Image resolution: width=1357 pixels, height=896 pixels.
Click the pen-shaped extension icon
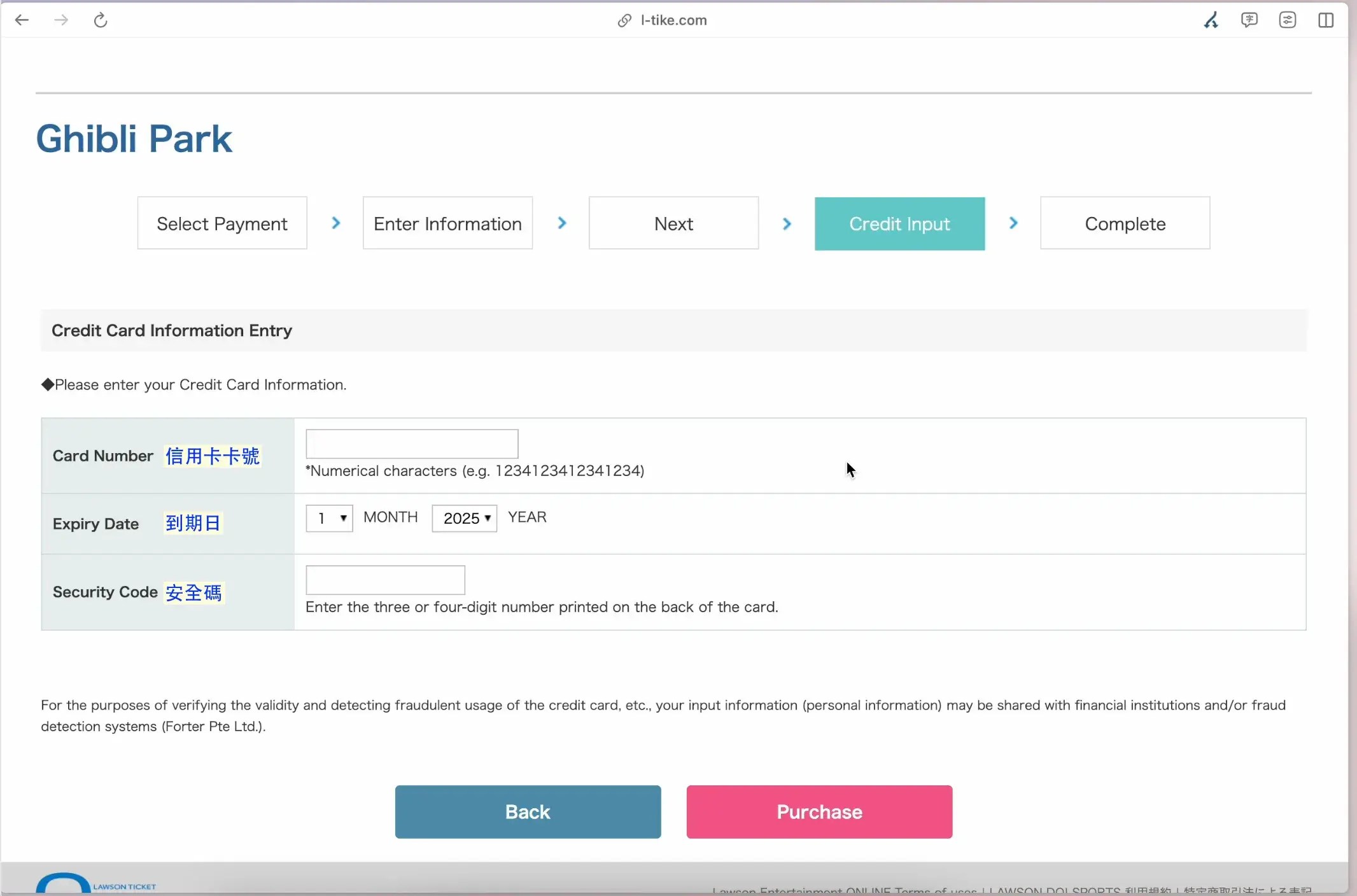coord(1211,20)
